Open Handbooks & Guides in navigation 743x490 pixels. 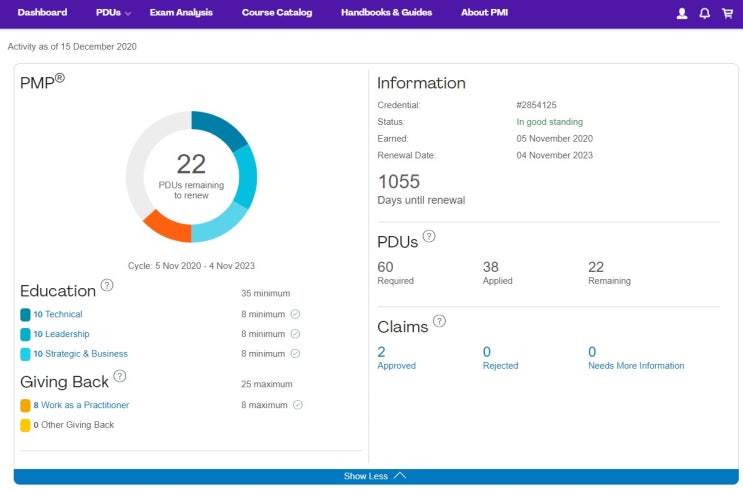pyautogui.click(x=386, y=13)
